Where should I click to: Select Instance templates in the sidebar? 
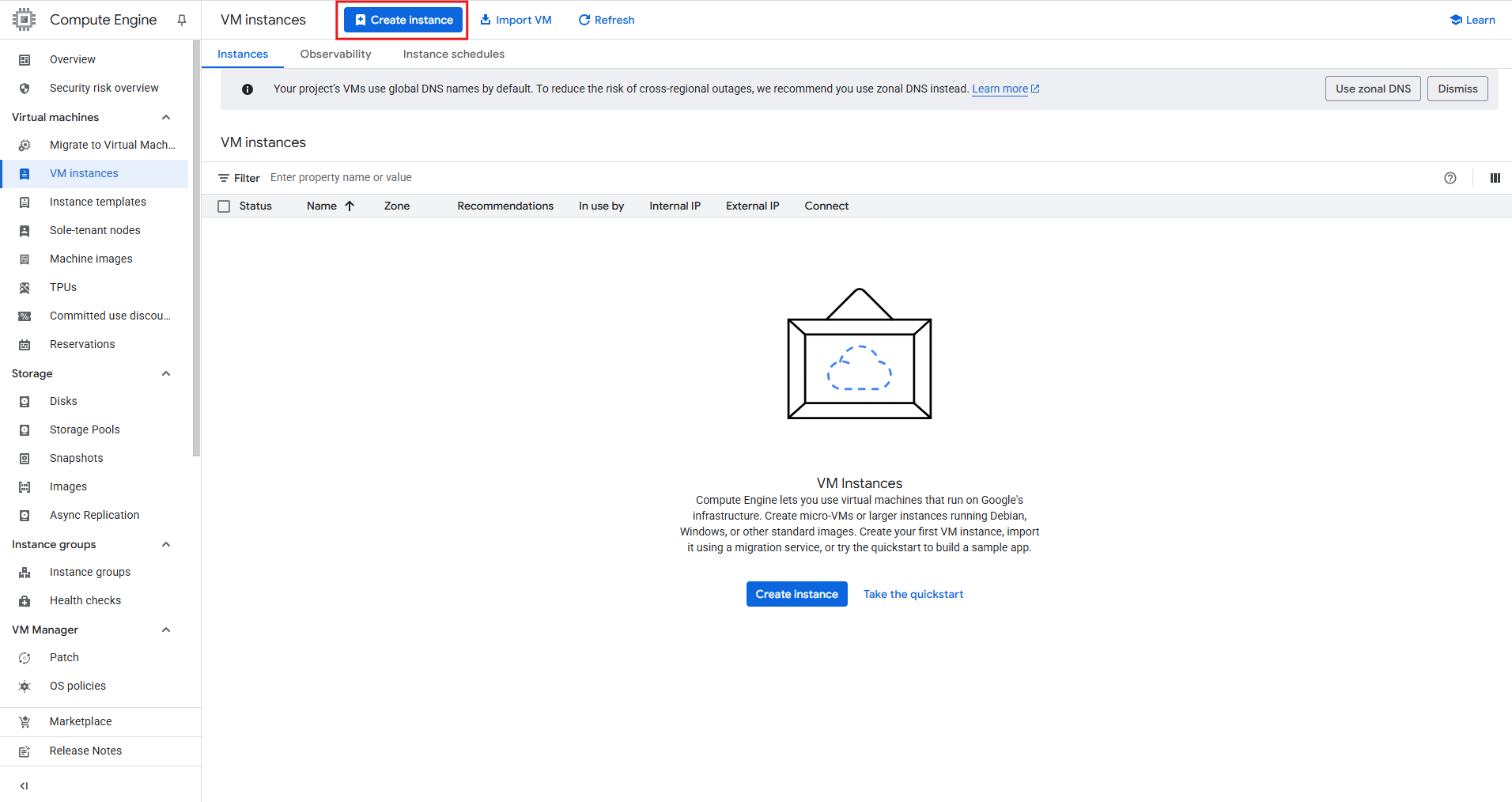(97, 201)
